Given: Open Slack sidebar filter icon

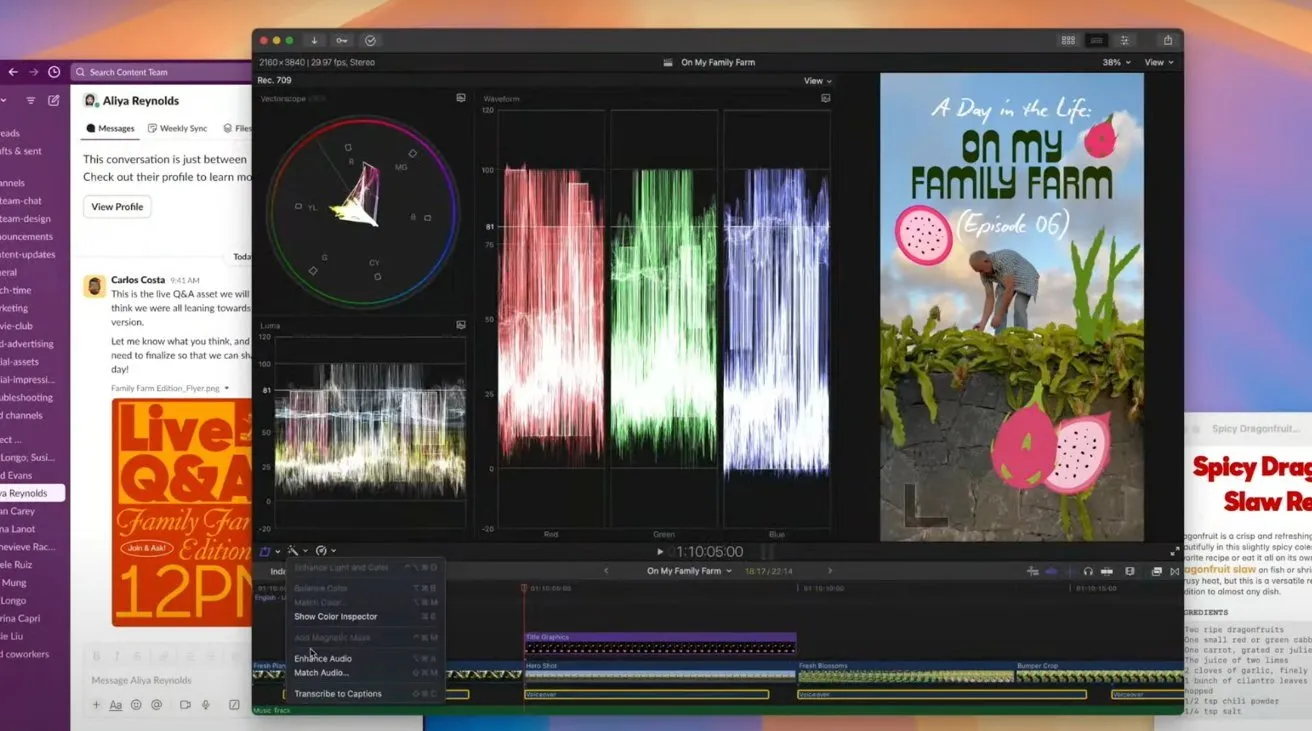Looking at the screenshot, I should 31,101.
